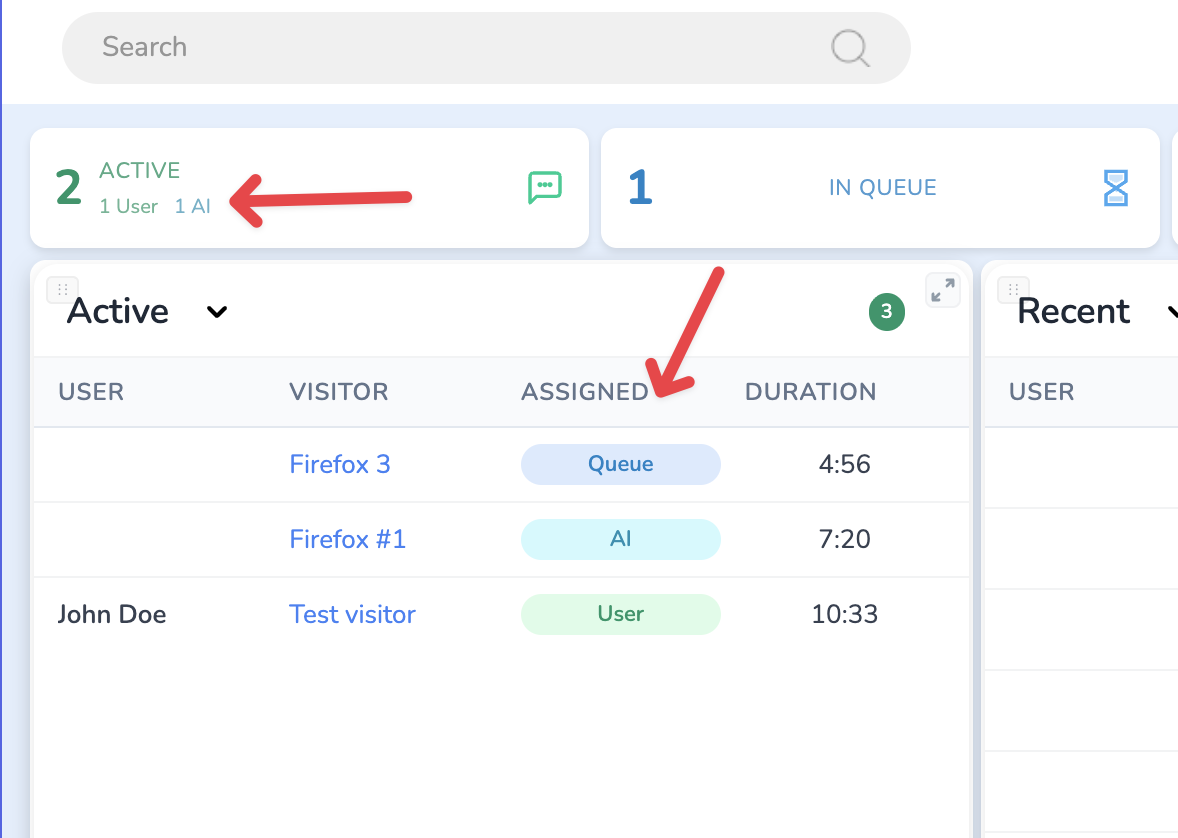Sort by the DURATION column header
The height and width of the screenshot is (838, 1178).
coord(810,392)
